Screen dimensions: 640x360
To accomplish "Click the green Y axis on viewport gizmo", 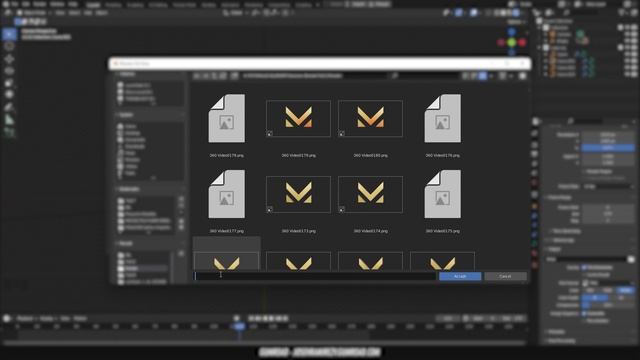I will [x=512, y=42].
